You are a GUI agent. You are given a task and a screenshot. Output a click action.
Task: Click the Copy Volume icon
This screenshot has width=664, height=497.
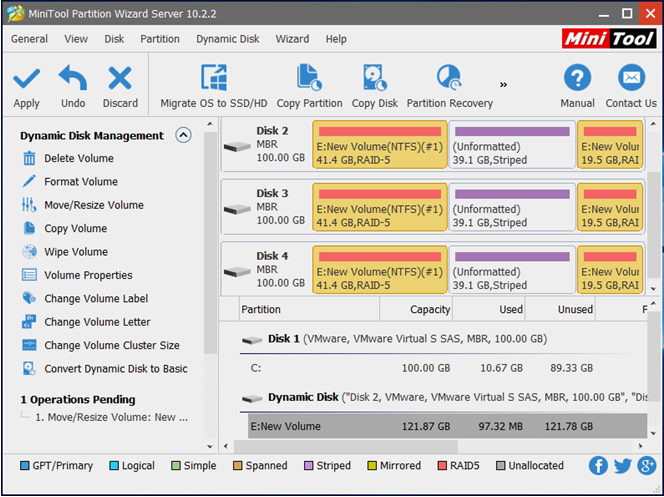coord(29,228)
